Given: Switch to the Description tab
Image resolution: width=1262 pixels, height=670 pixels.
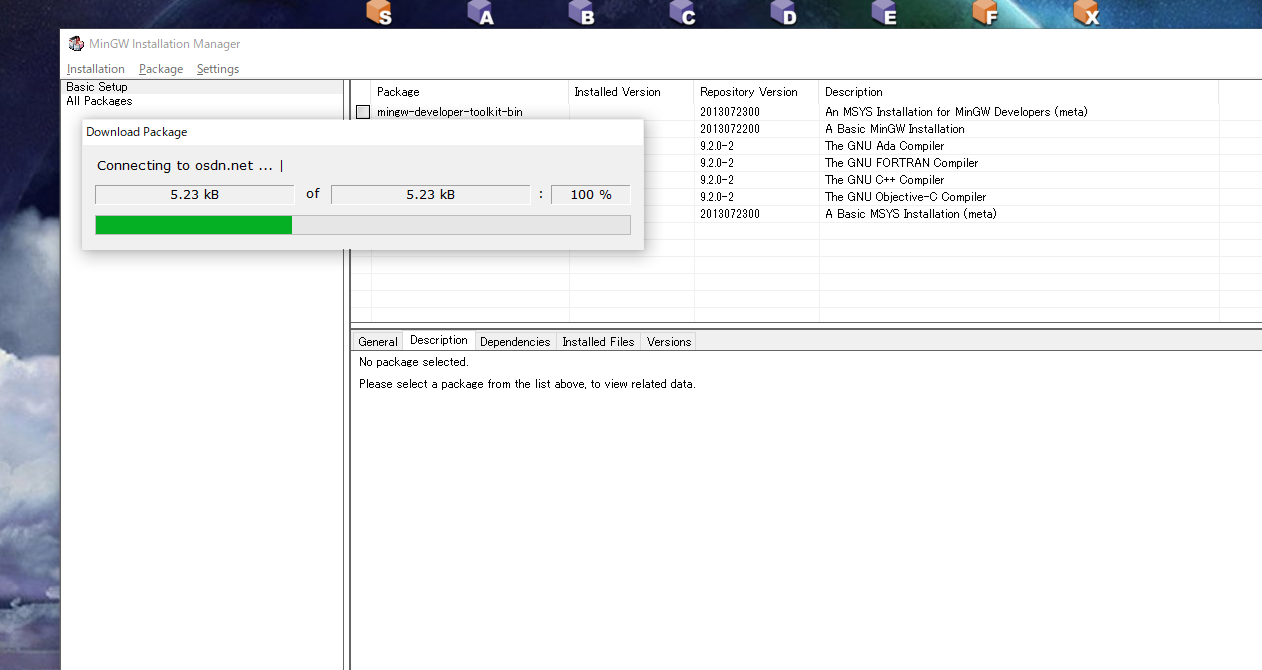Looking at the screenshot, I should [x=439, y=340].
